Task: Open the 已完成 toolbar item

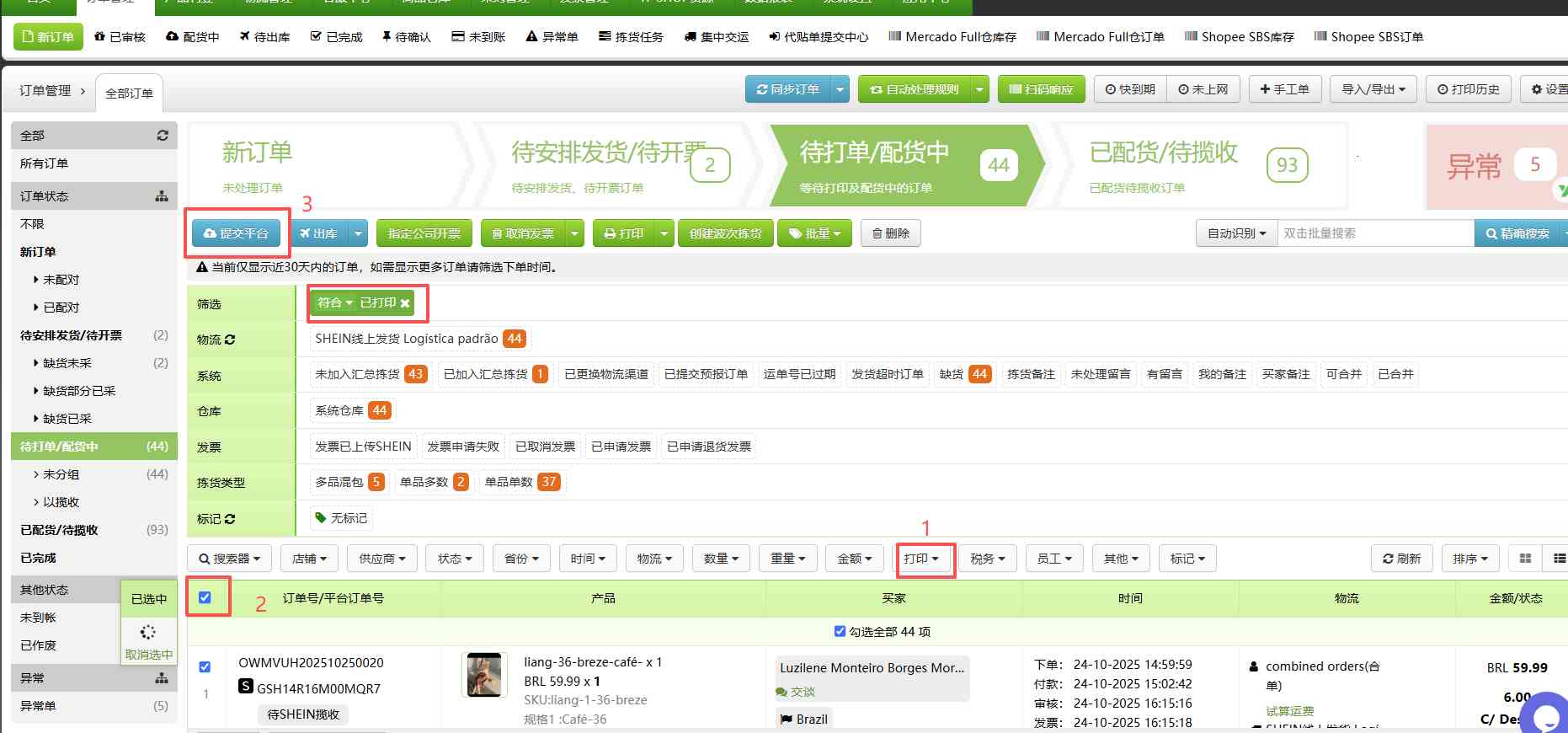Action: 336,37
